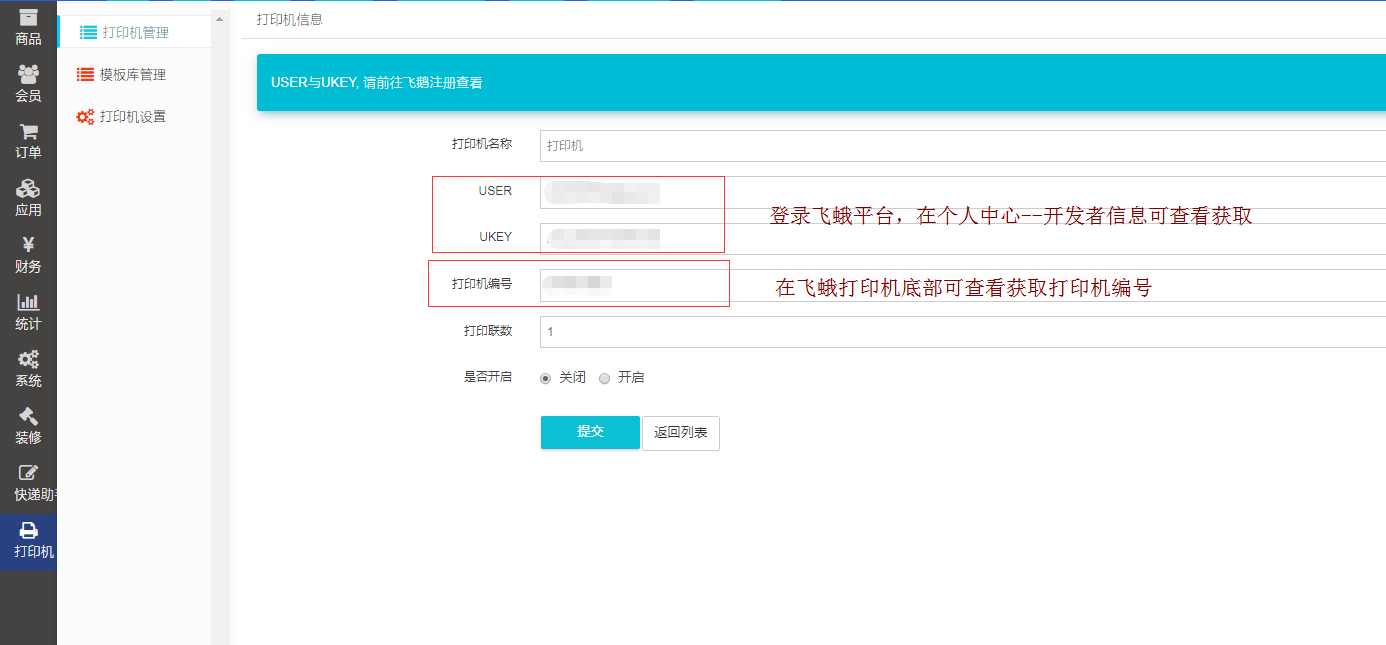Open the 系统 system gears icon
Image resolution: width=1386 pixels, height=645 pixels.
28,359
